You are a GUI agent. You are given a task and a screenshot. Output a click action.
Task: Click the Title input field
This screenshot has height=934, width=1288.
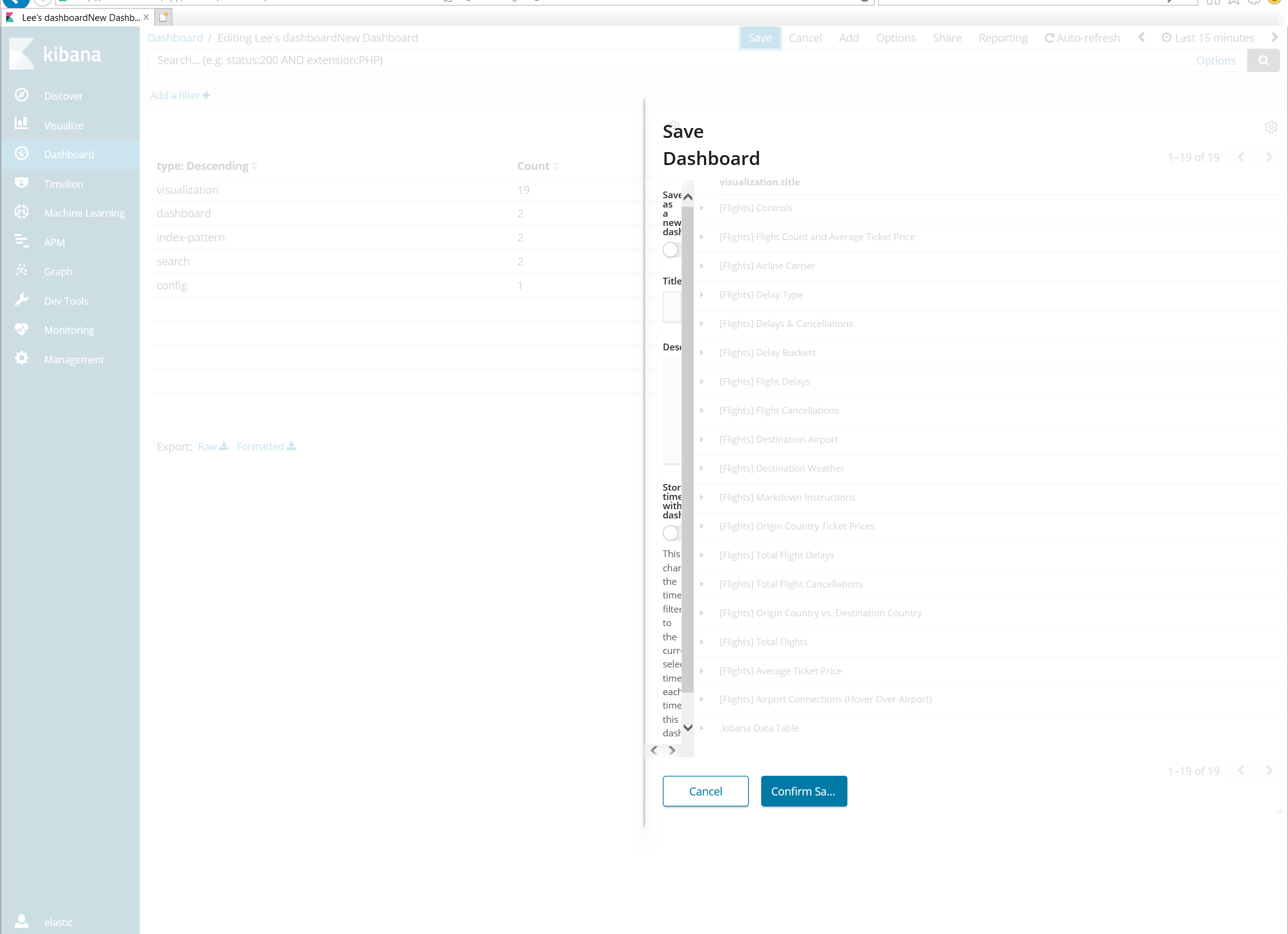click(671, 307)
